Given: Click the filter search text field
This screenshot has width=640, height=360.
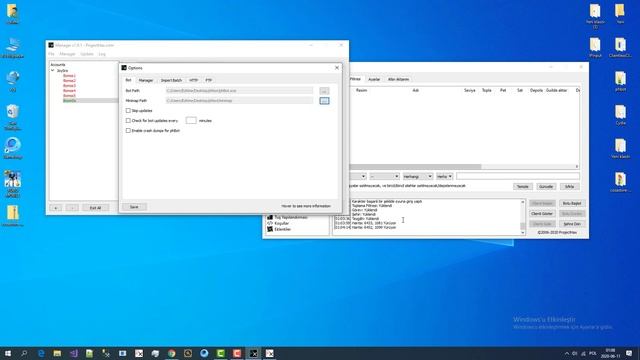Looking at the screenshot, I should click(x=518, y=176).
